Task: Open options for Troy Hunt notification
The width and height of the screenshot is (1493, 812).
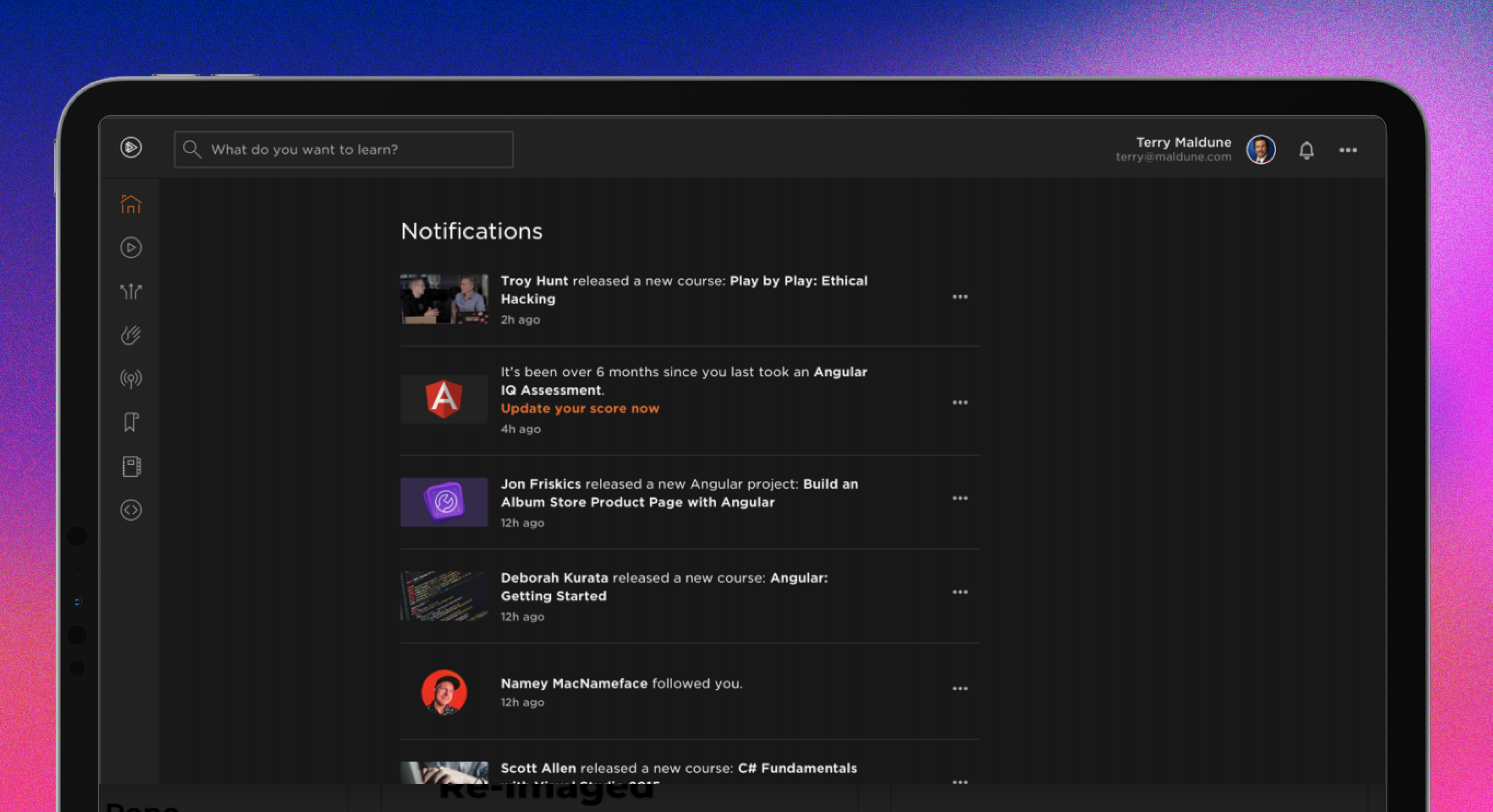Action: (960, 297)
